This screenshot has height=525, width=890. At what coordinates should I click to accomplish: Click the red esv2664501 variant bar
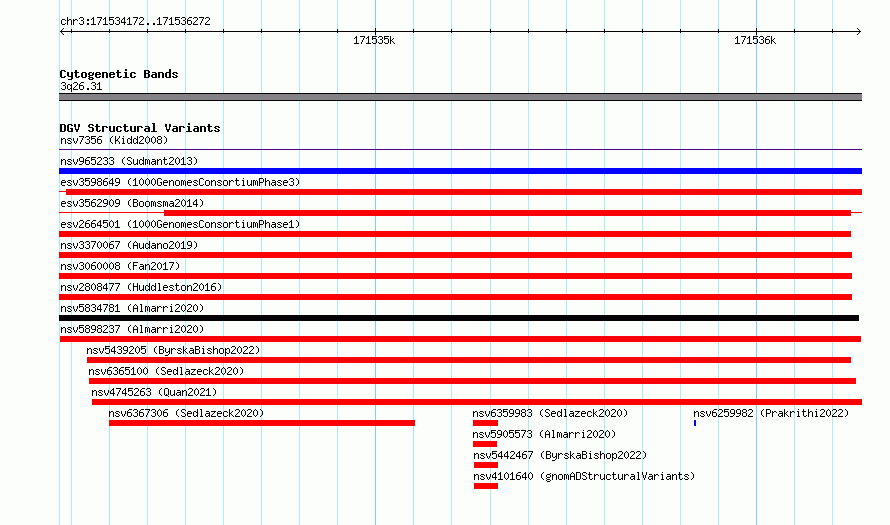click(455, 234)
